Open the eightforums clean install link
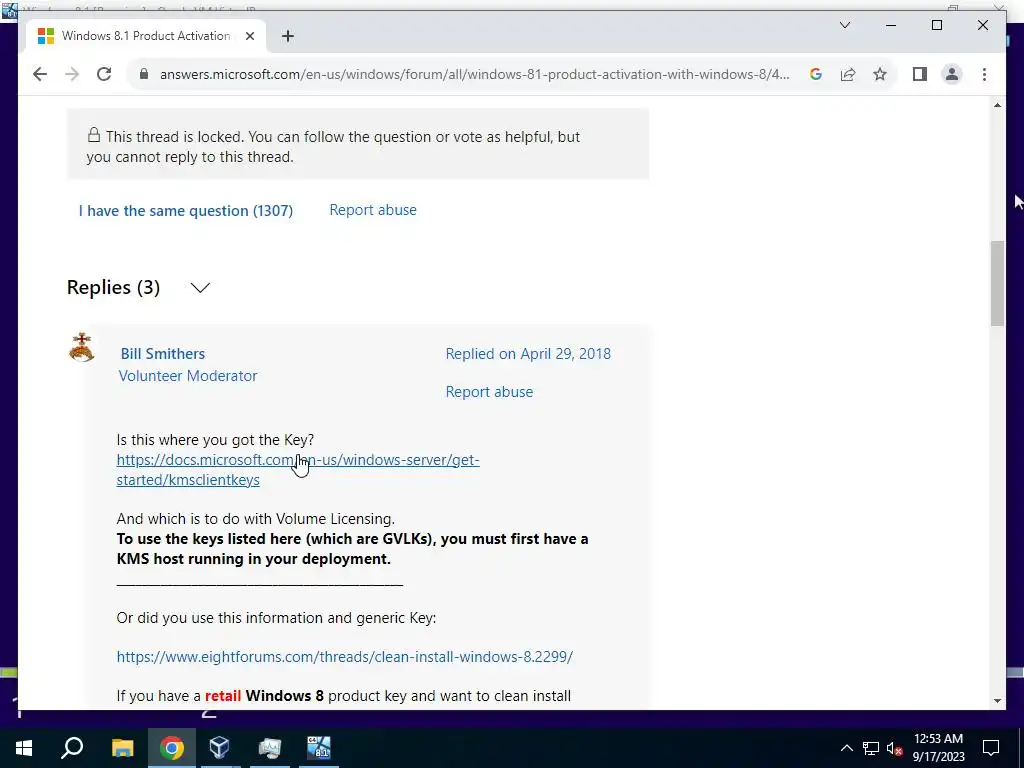The image size is (1024, 768). [x=344, y=656]
